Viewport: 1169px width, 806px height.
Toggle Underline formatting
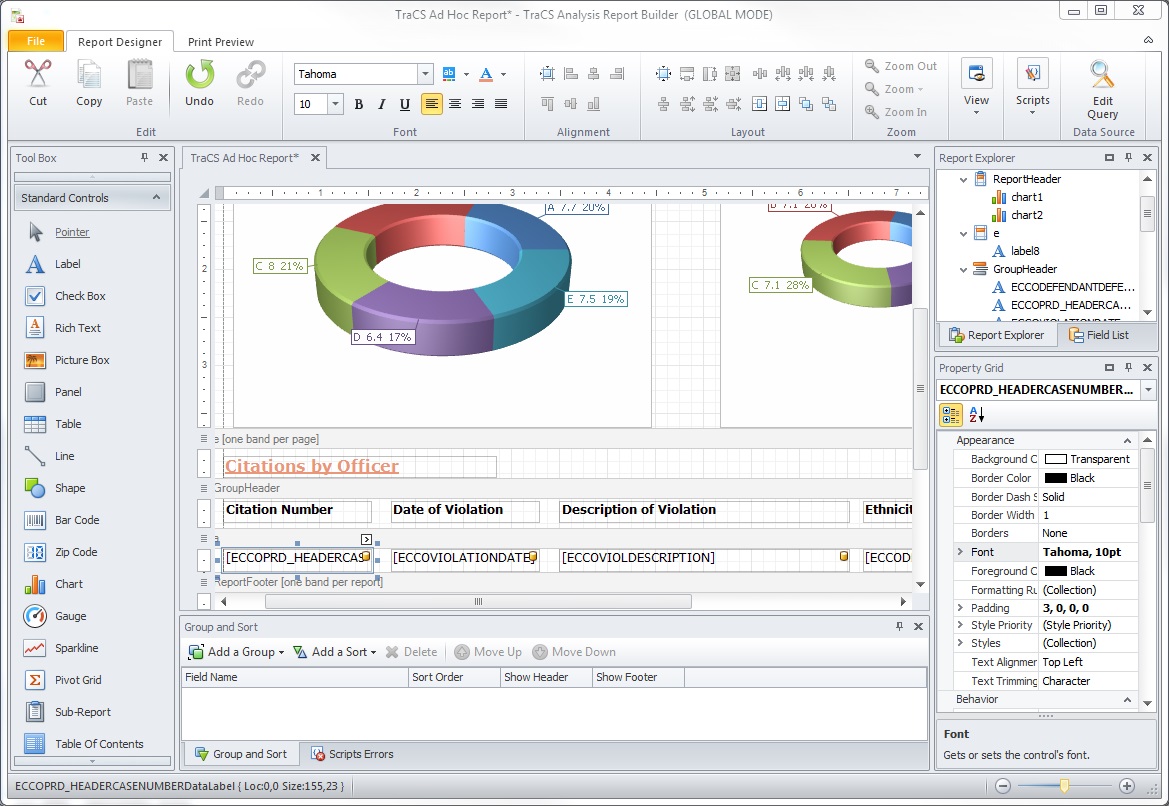(405, 104)
